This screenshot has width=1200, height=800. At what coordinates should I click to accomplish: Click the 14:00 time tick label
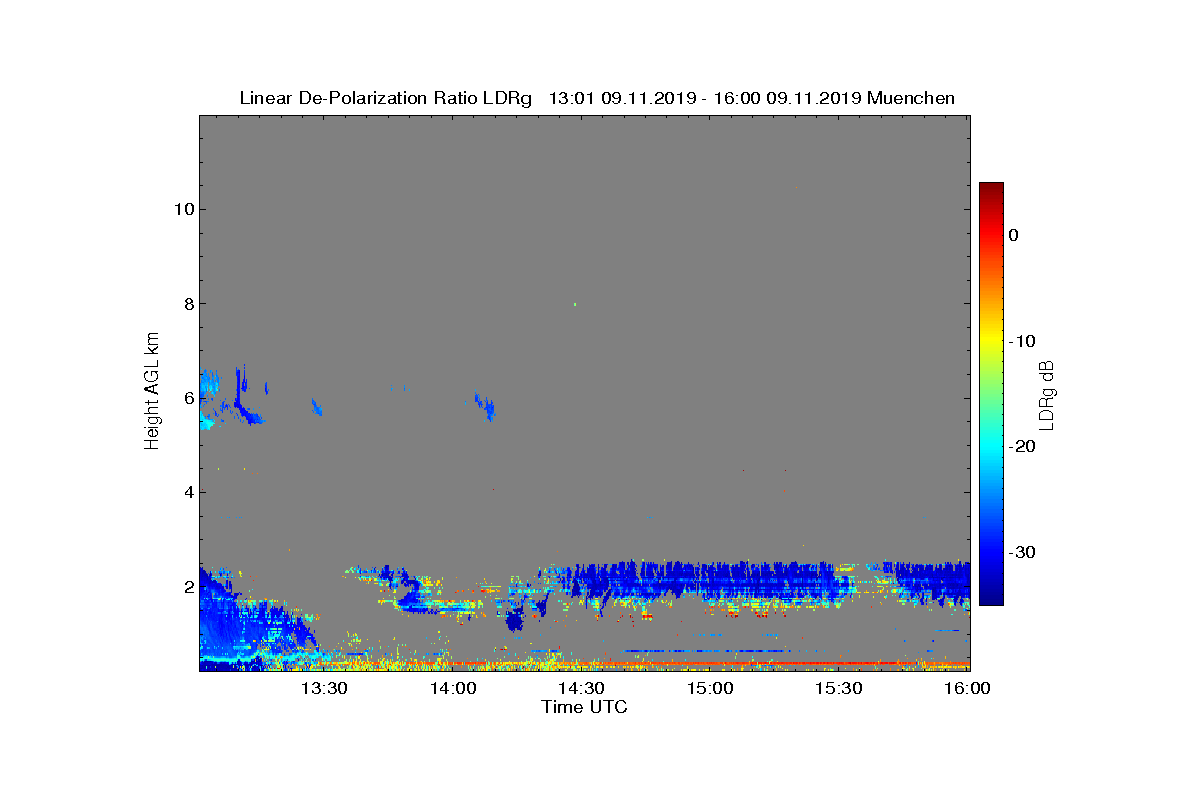click(452, 689)
